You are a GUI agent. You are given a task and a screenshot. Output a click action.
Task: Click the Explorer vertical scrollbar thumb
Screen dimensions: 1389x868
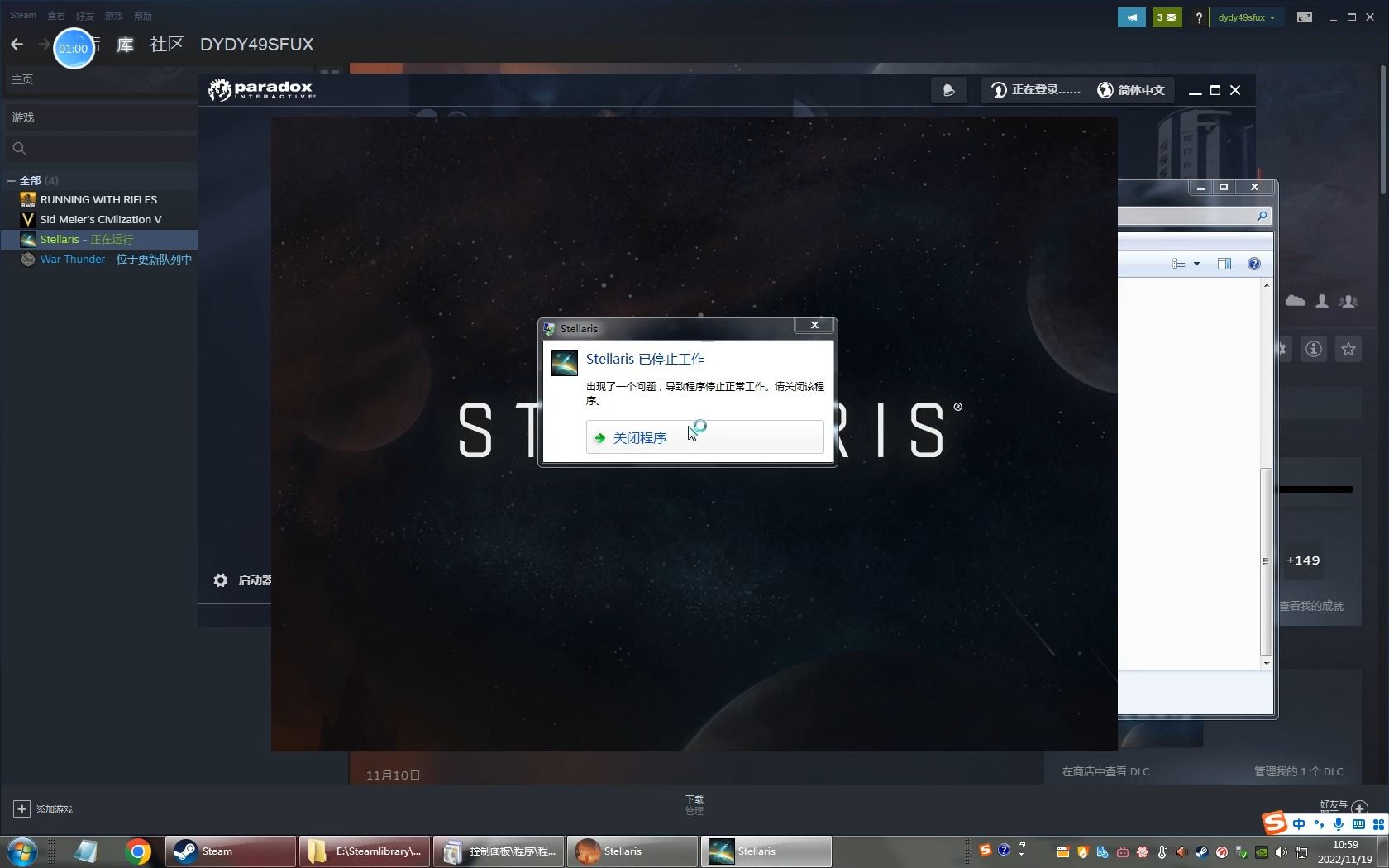(x=1265, y=561)
